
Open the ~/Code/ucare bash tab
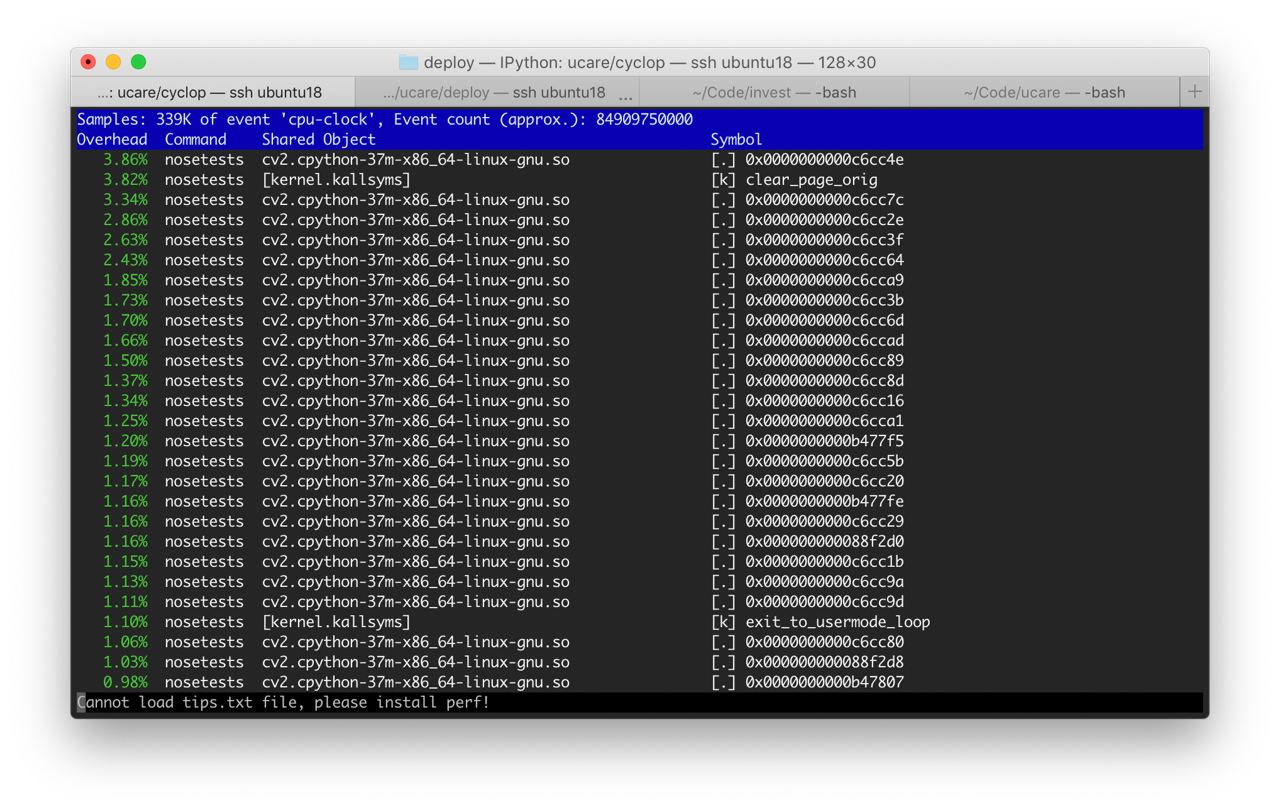click(1044, 92)
